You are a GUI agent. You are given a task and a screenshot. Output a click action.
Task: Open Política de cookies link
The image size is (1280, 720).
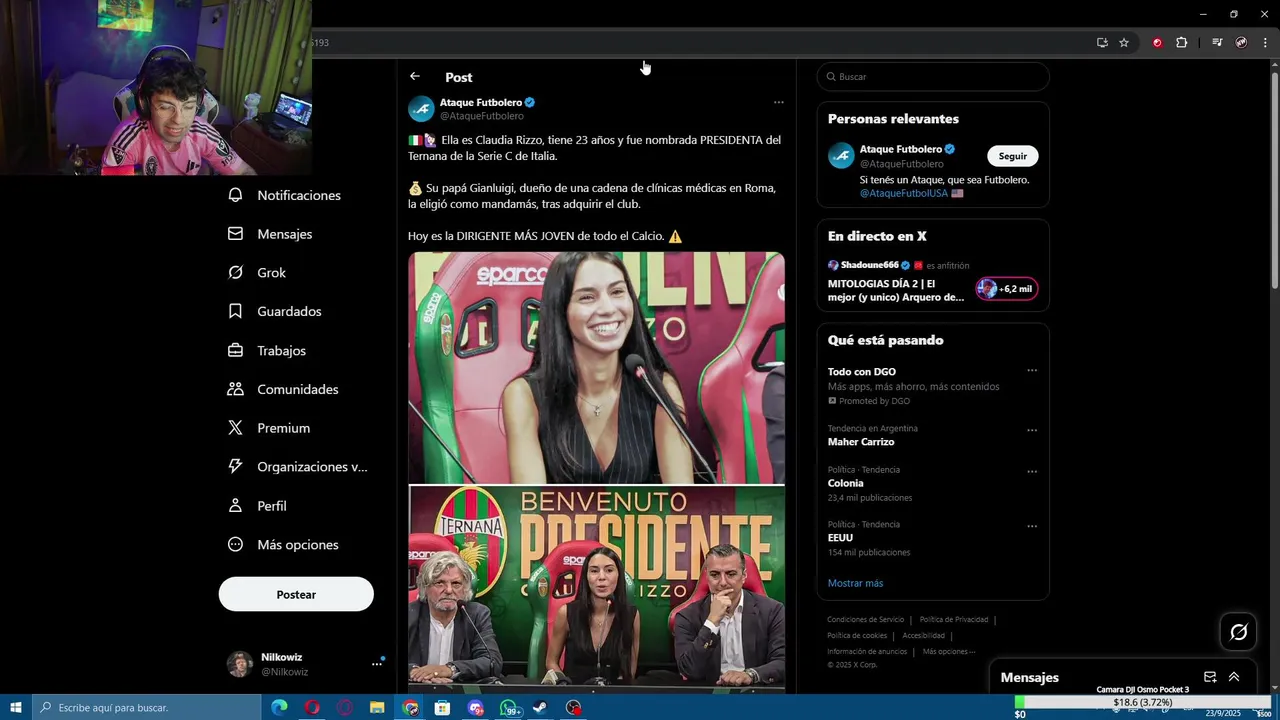[x=857, y=636]
